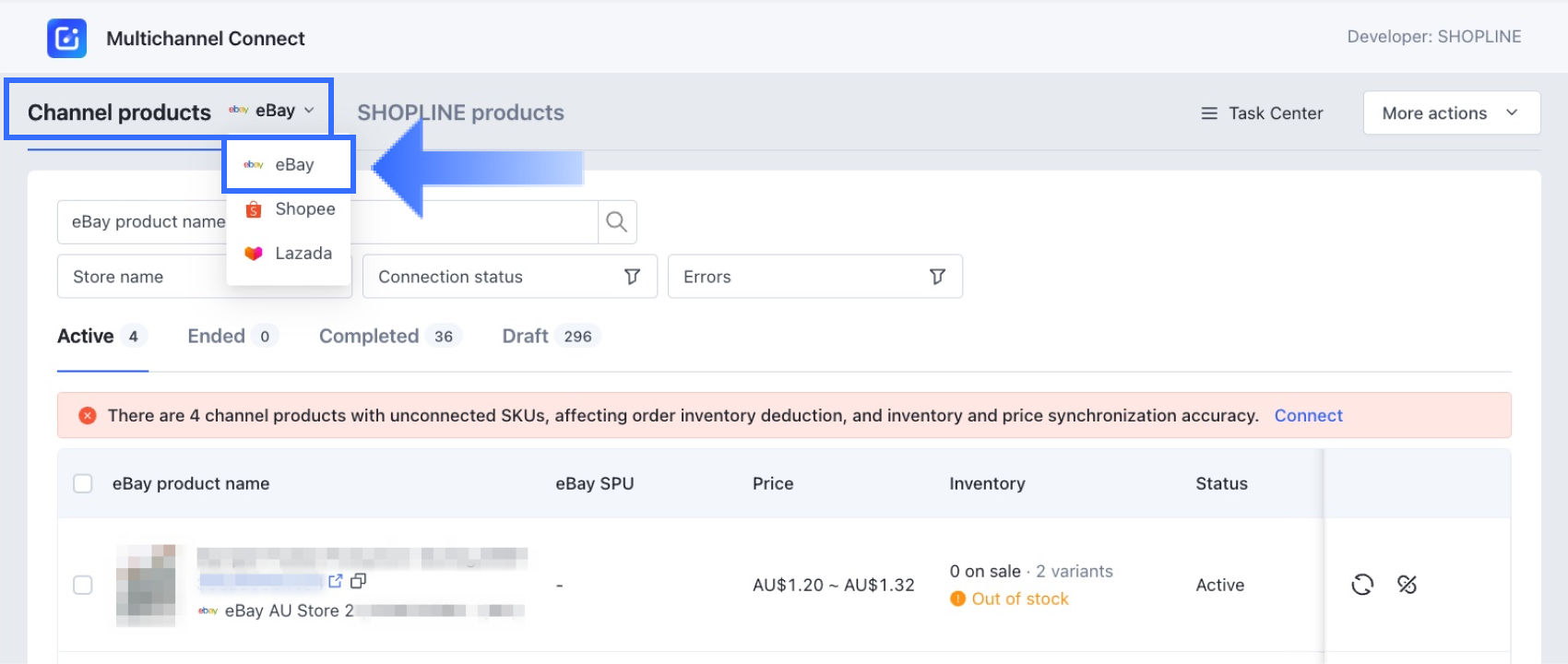
Task: Open the SHOPLINE products tab
Action: point(460,113)
